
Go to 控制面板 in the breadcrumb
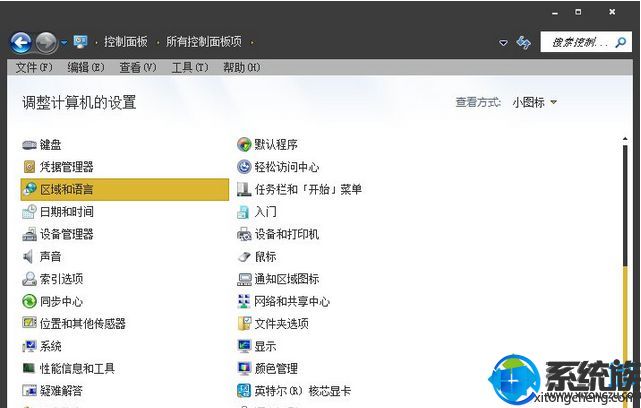coord(126,42)
